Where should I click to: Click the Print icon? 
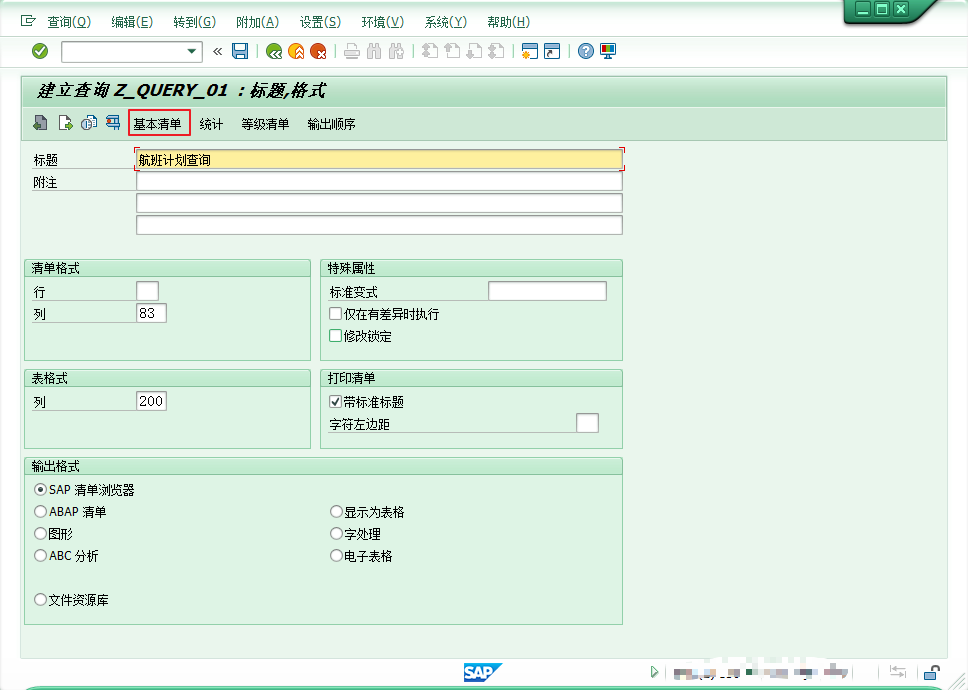[352, 51]
